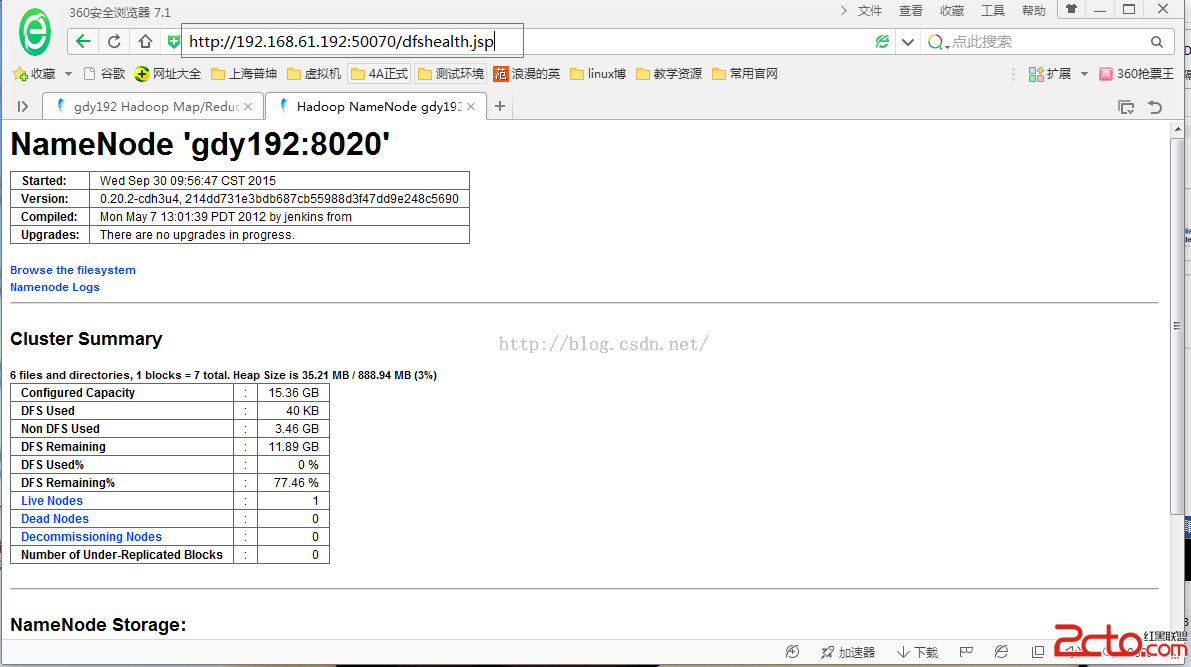
Task: Restore closed tab with undo icon
Action: 1155,107
